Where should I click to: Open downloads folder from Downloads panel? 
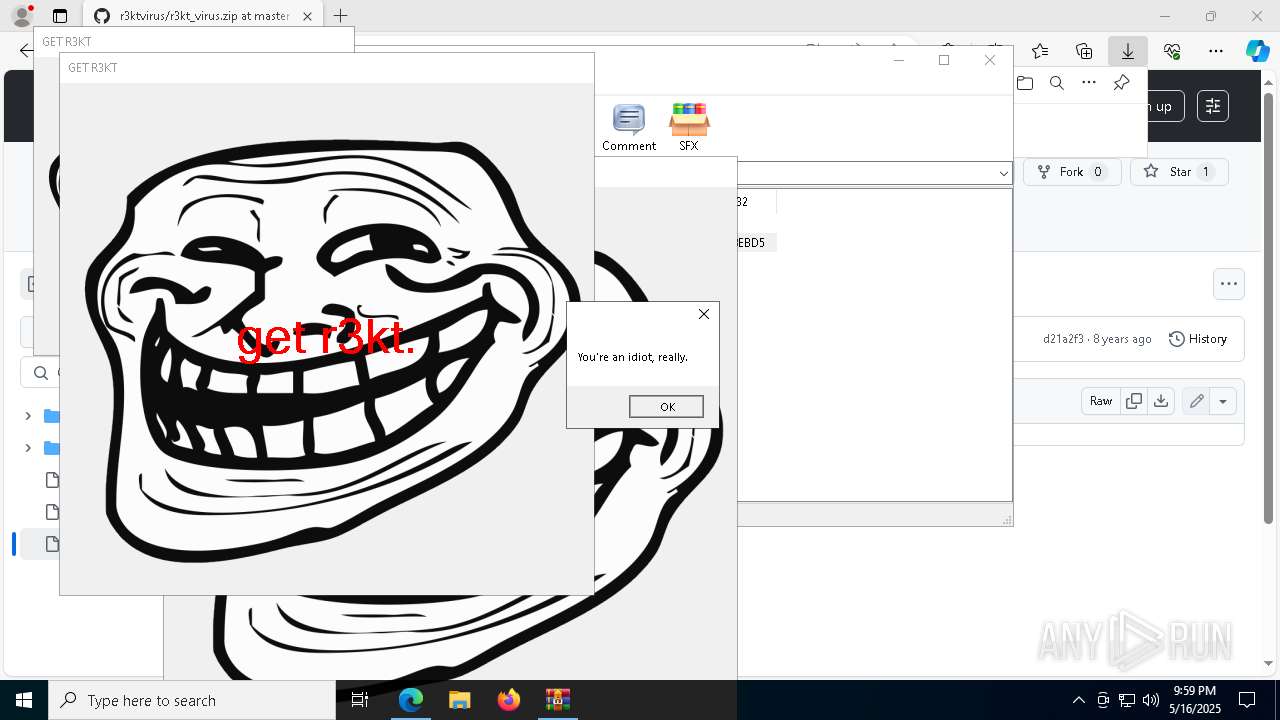[1025, 83]
